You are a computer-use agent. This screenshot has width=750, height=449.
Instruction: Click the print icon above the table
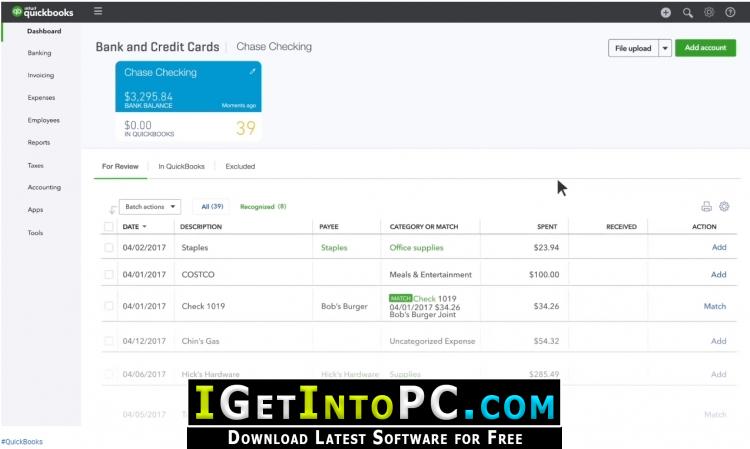coord(706,207)
